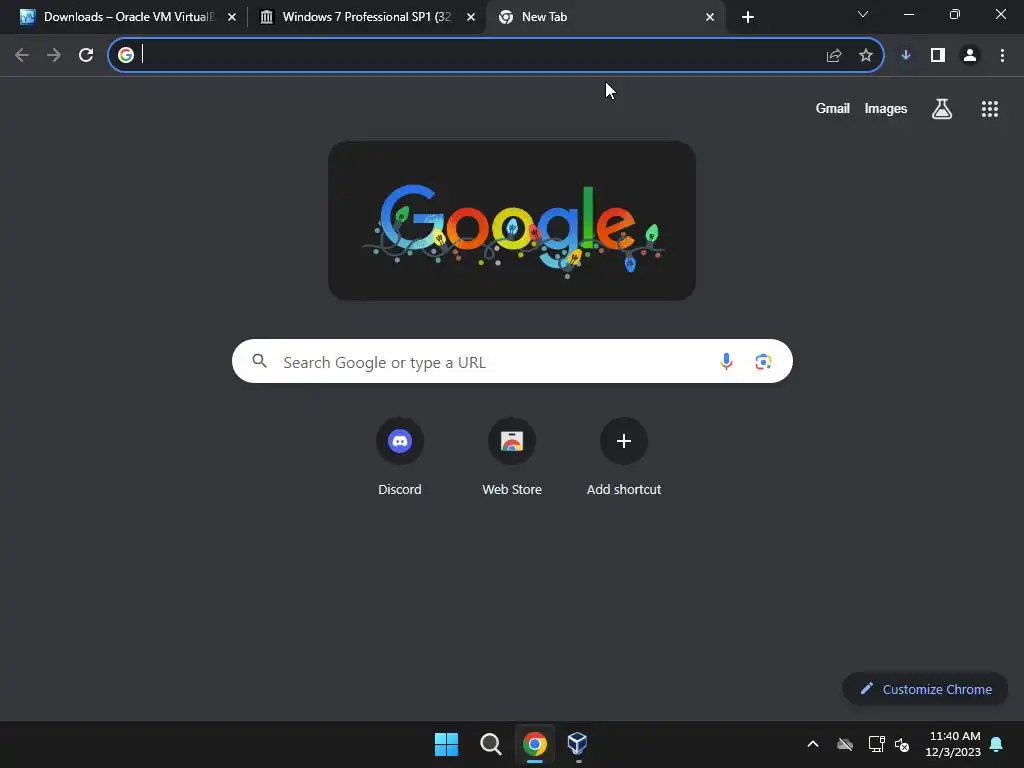Reload the page with the refresh icon
Viewport: 1024px width, 768px height.
pos(86,55)
